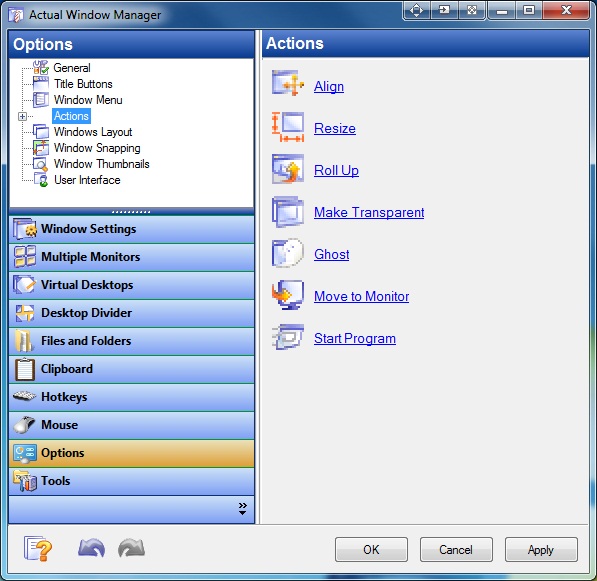Image resolution: width=597 pixels, height=581 pixels.
Task: Click the arrow-in-box title bar button
Action: (444, 10)
